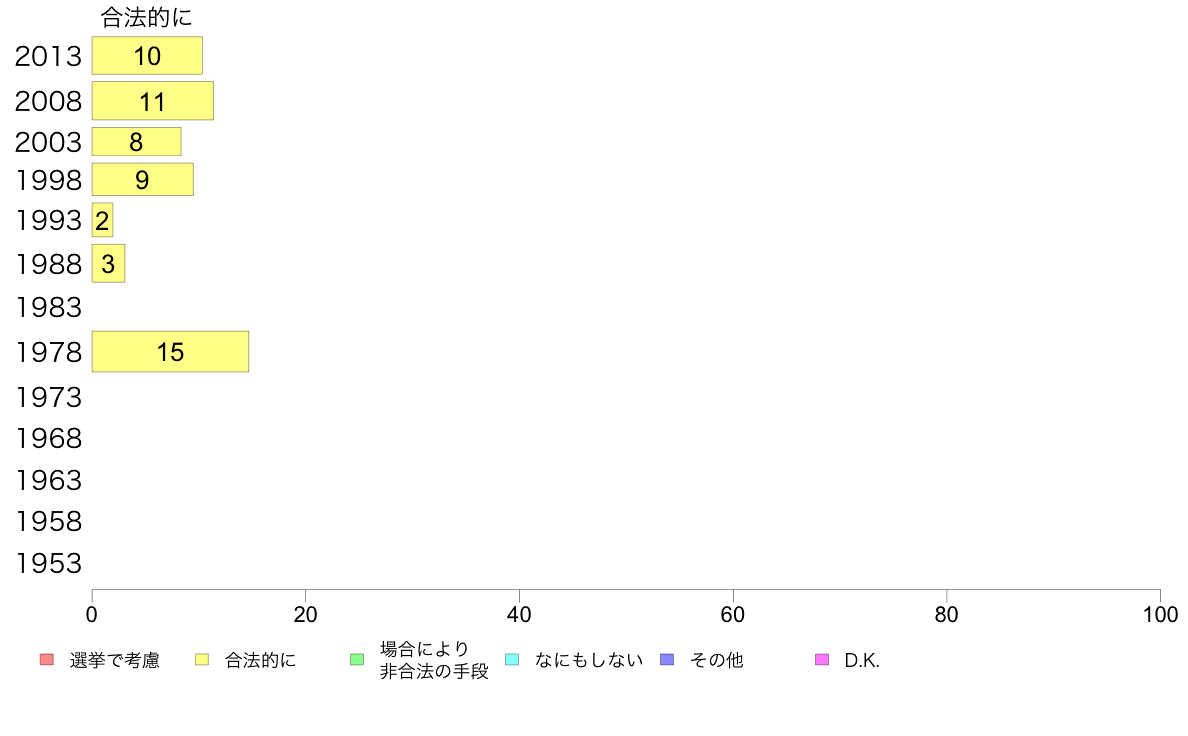
Task: Click the 選挙で考慮 legend label text
Action: 114,660
